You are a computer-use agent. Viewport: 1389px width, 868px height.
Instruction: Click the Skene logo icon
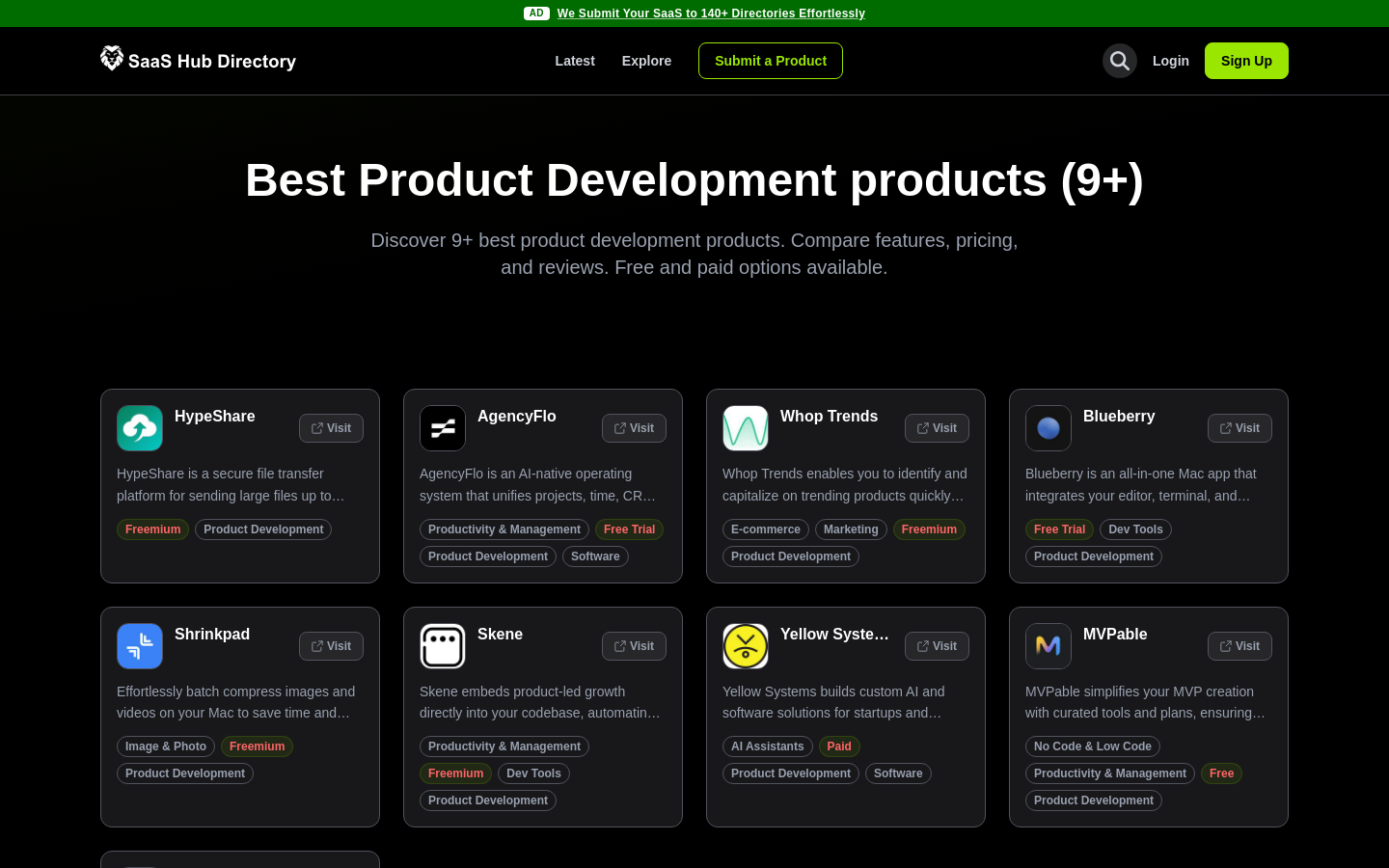(x=443, y=646)
